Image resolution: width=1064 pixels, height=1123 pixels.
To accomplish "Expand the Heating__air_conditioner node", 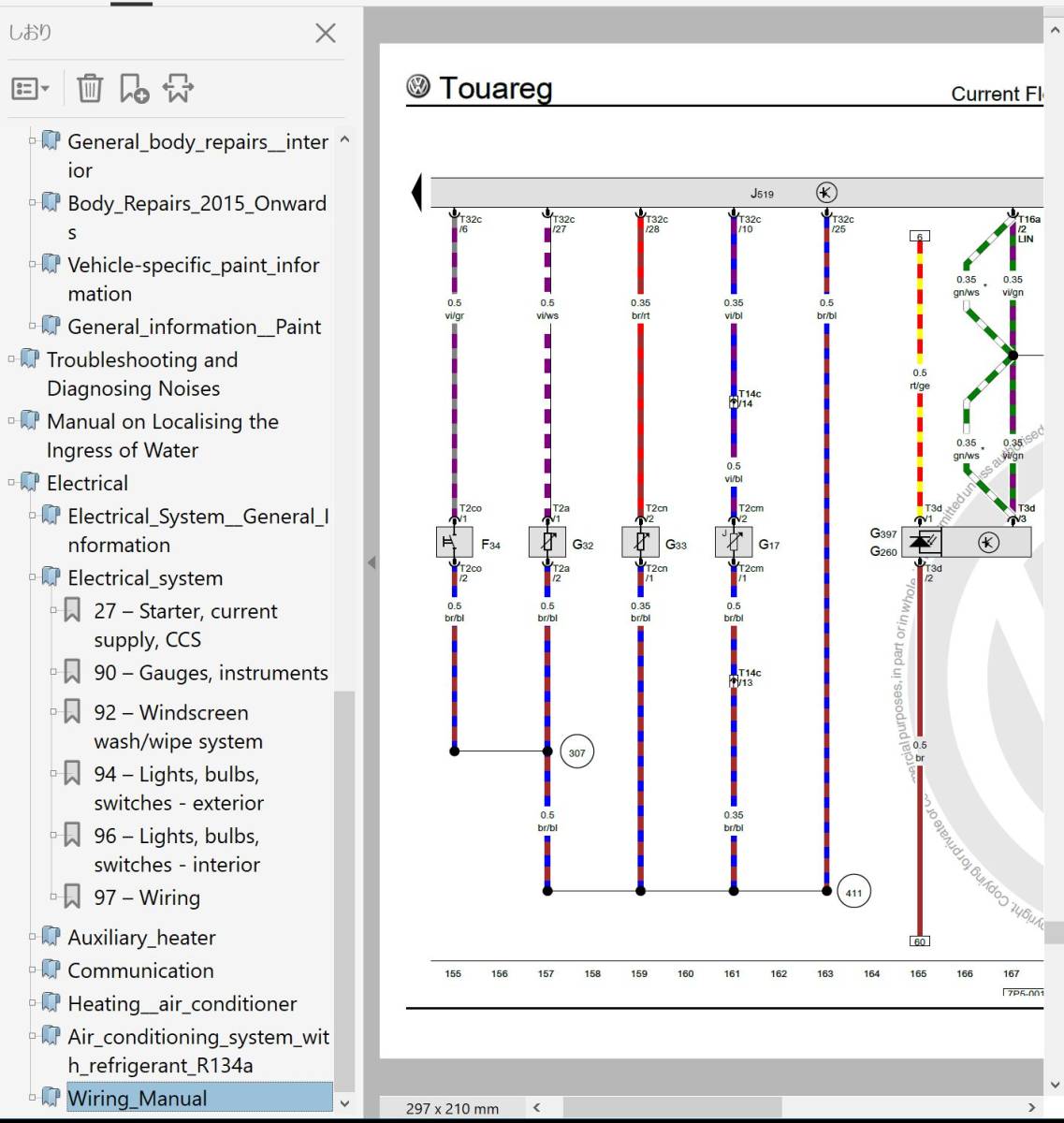I will [x=33, y=1003].
